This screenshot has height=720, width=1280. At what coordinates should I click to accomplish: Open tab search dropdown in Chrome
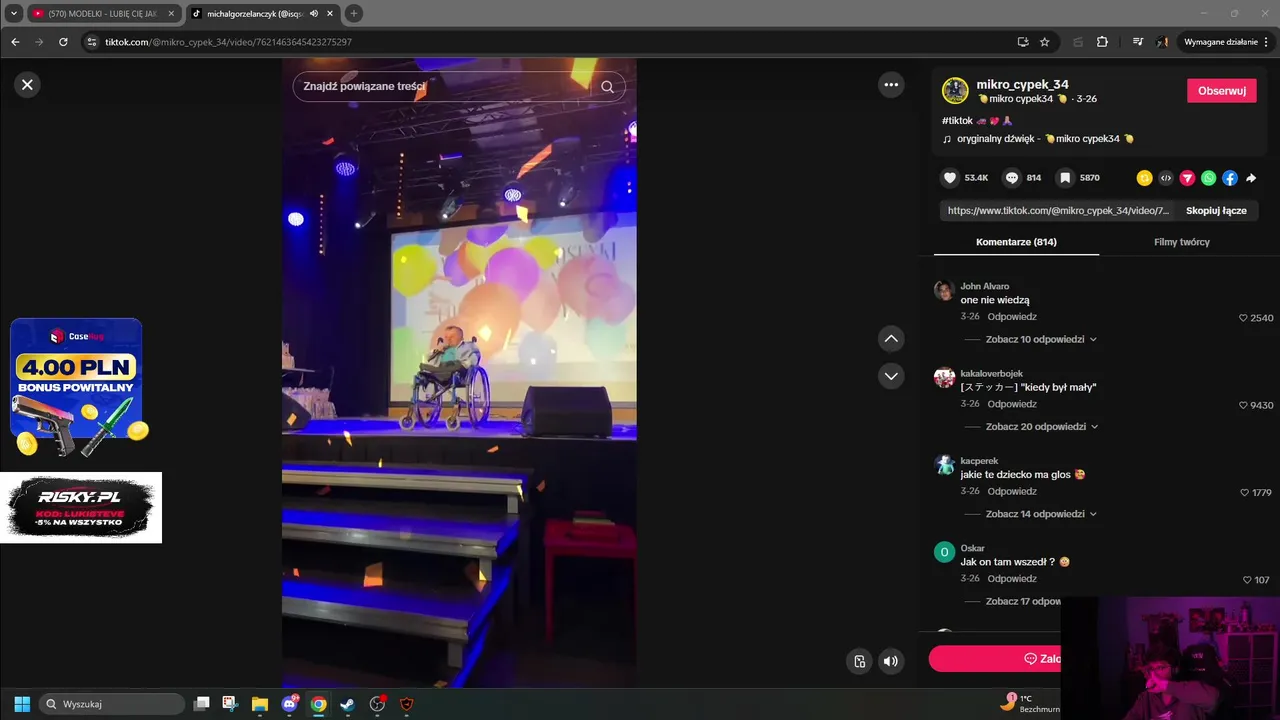click(13, 14)
